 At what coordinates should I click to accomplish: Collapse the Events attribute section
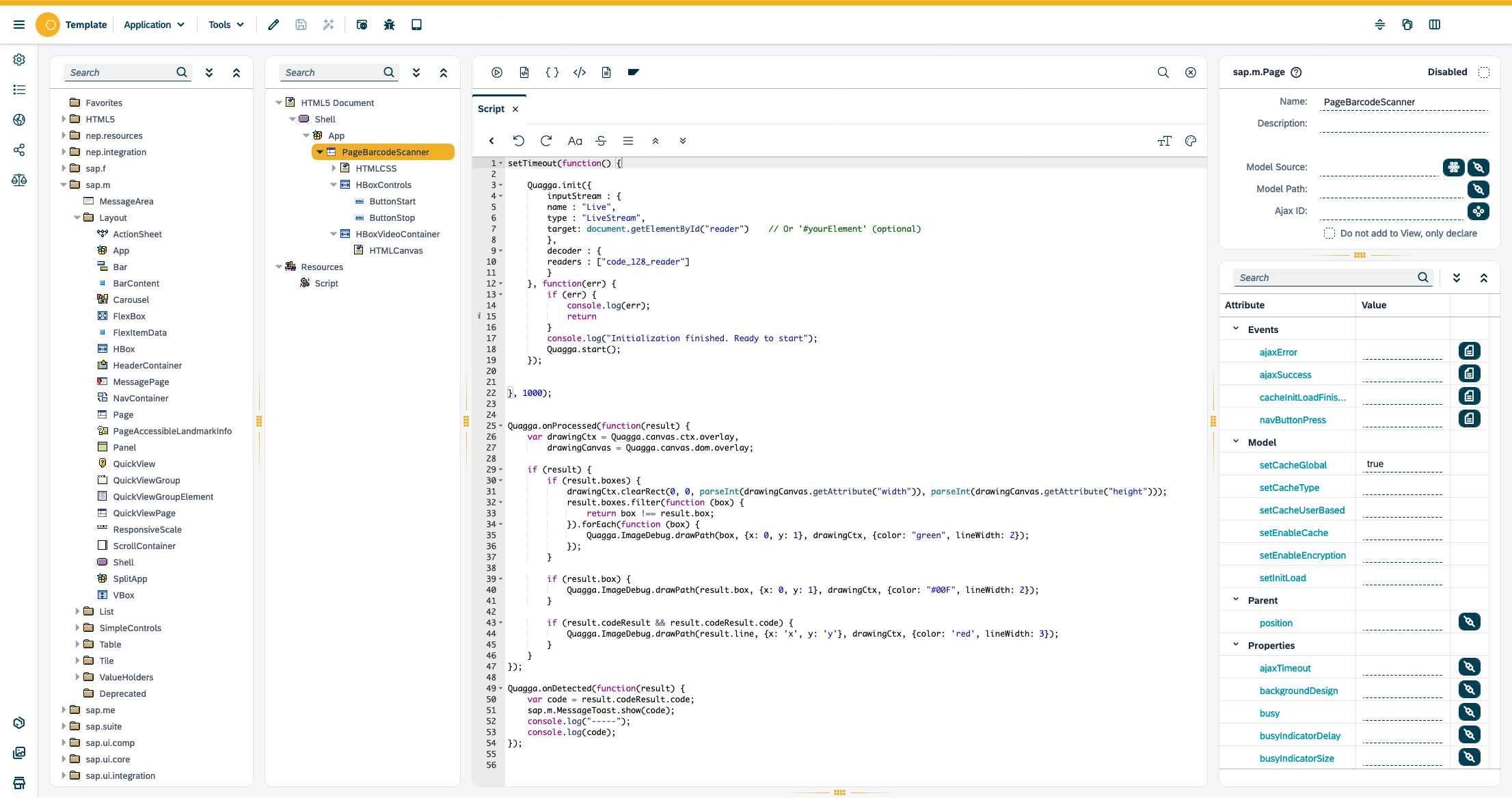(x=1235, y=329)
